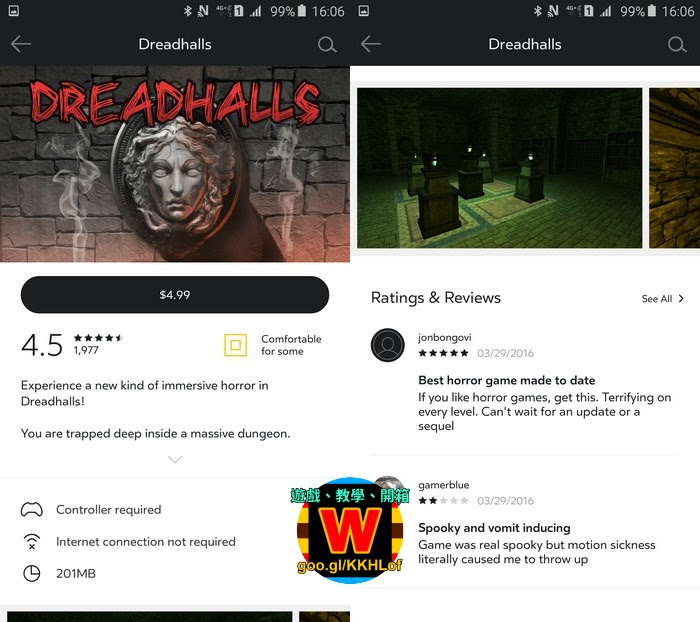This screenshot has height=622, width=700.
Task: Open the Dreadhalls cover banner image
Action: (x=175, y=164)
